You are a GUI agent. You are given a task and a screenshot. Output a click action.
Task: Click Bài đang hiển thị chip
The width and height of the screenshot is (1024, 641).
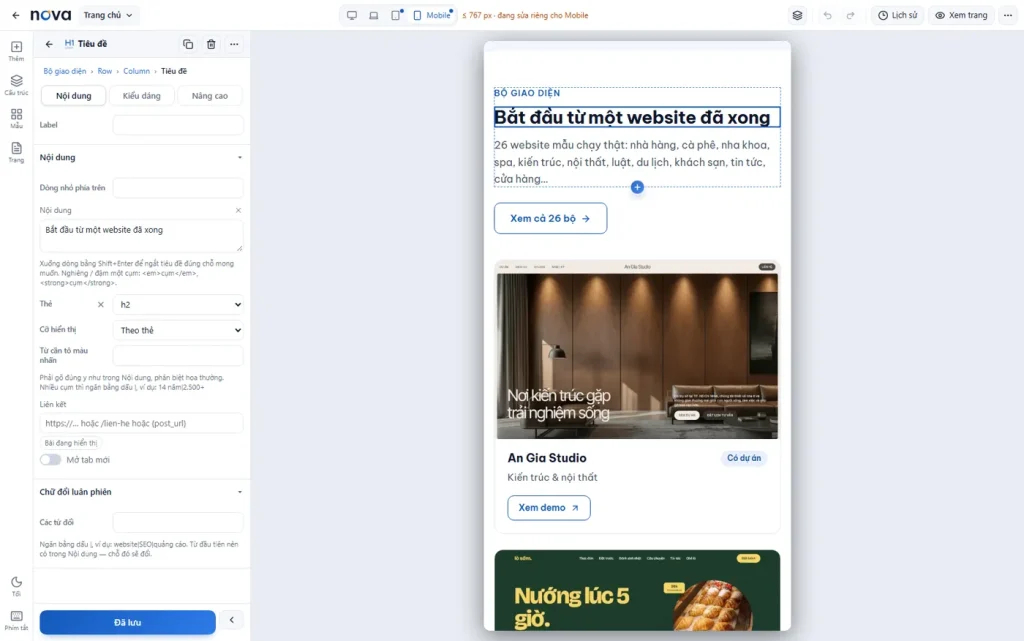point(71,443)
